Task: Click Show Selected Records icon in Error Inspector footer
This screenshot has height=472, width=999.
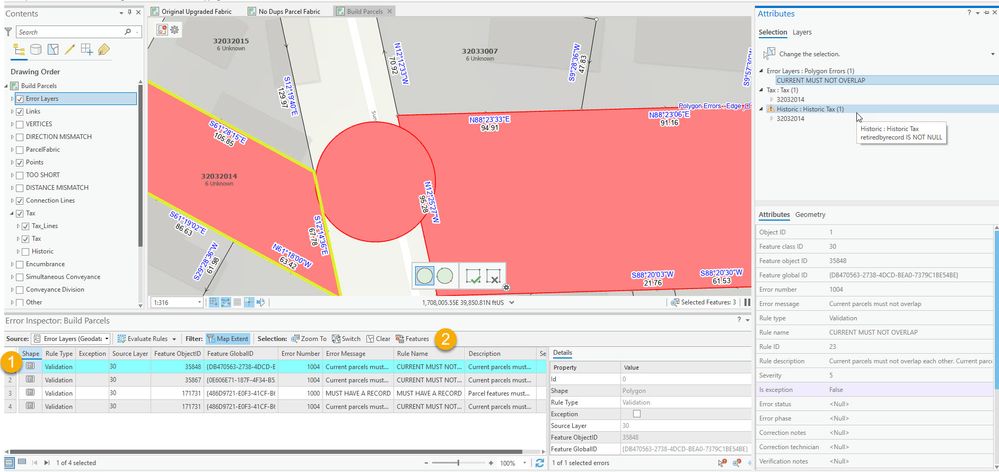Action: (22, 462)
